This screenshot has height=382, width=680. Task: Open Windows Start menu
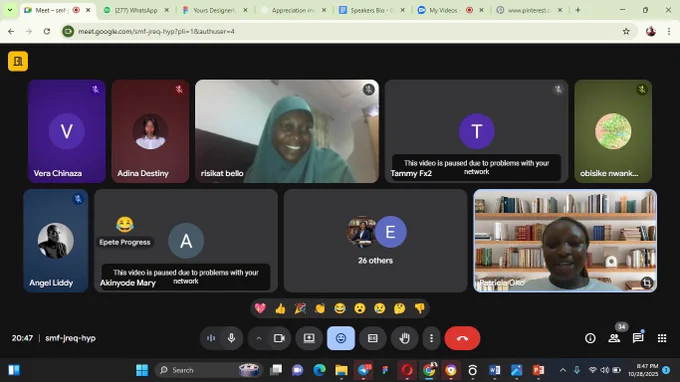[142, 370]
